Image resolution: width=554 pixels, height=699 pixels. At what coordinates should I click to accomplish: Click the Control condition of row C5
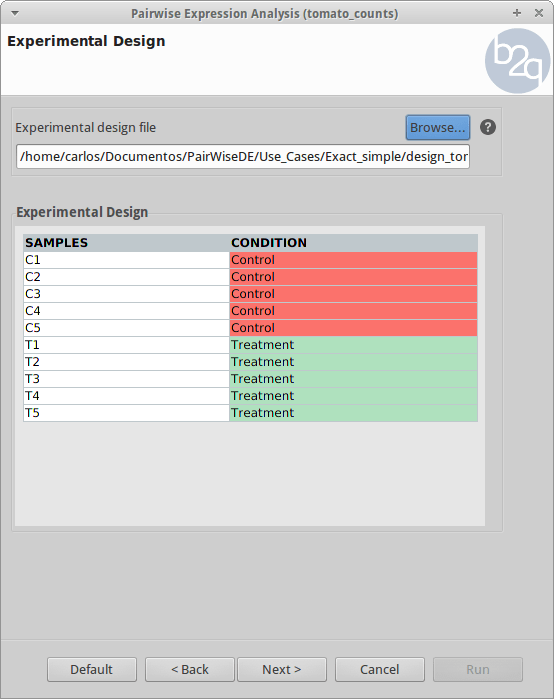pyautogui.click(x=353, y=328)
